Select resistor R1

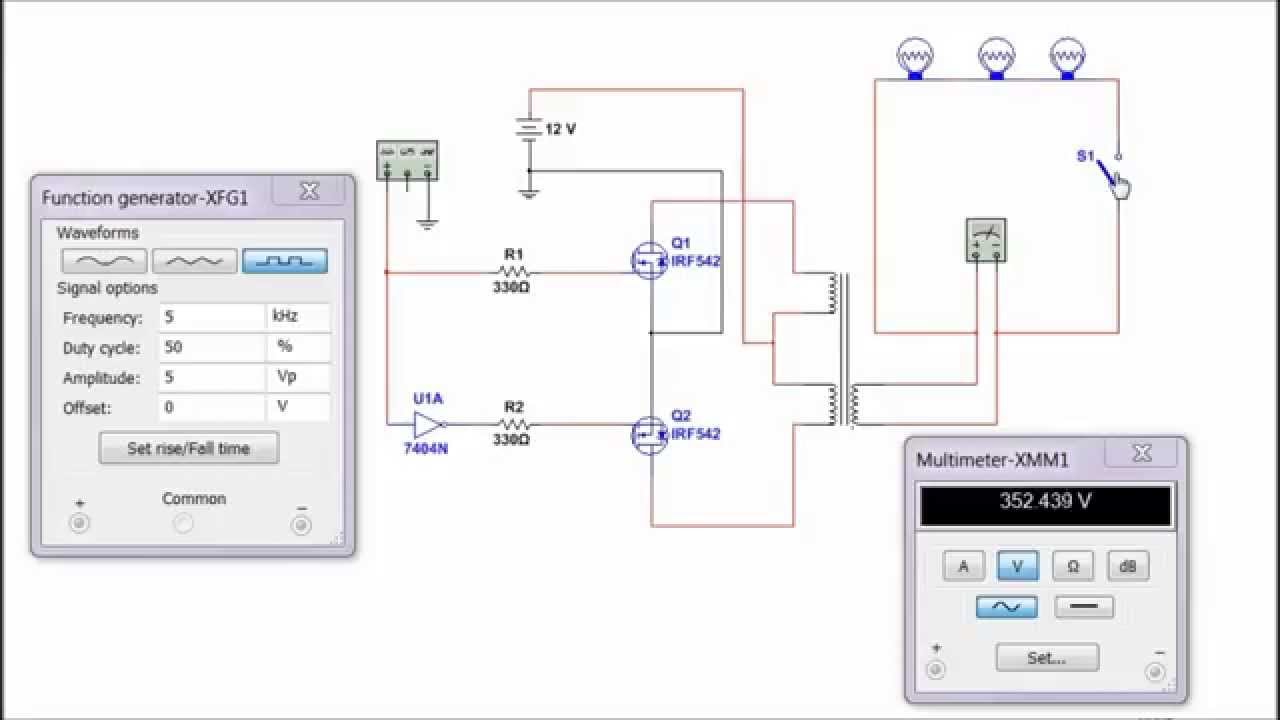[512, 271]
